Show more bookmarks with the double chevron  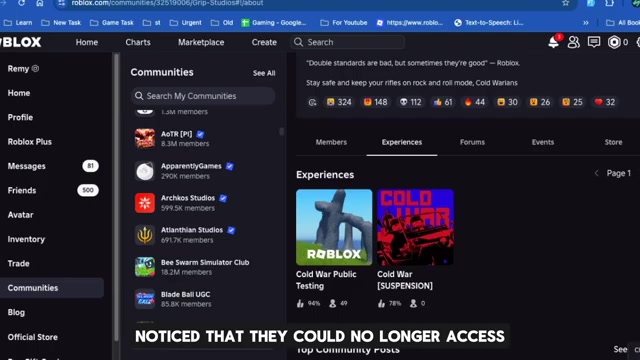pos(586,23)
